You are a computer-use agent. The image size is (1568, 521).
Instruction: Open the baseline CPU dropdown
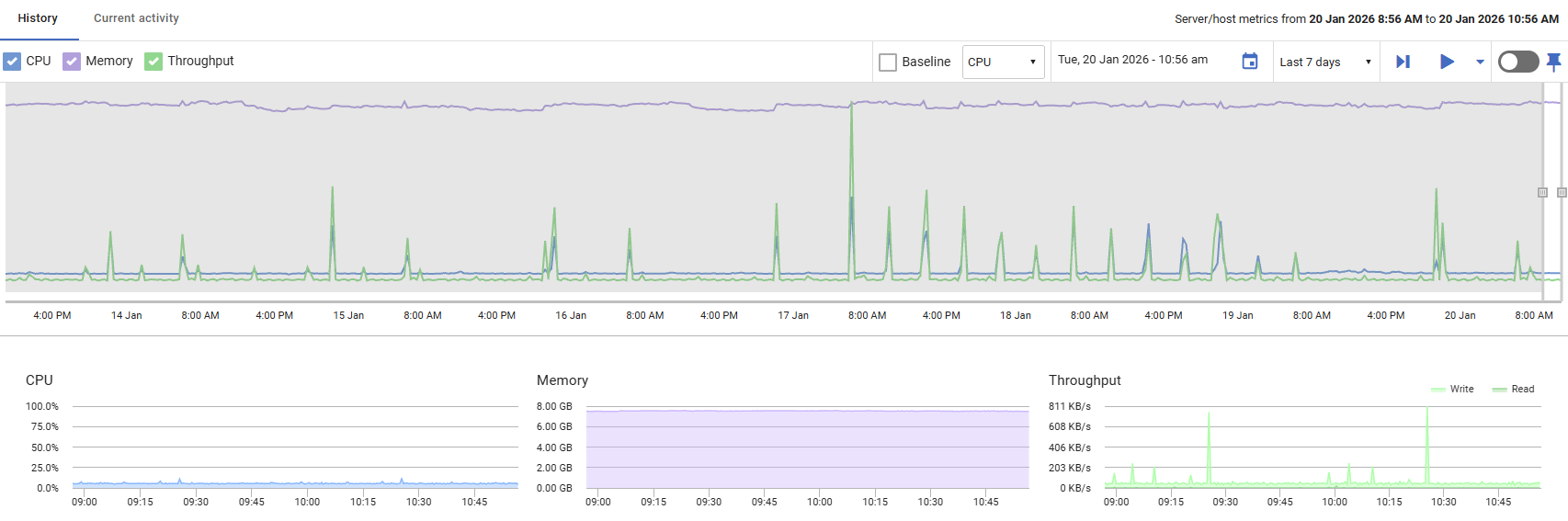[x=1003, y=62]
